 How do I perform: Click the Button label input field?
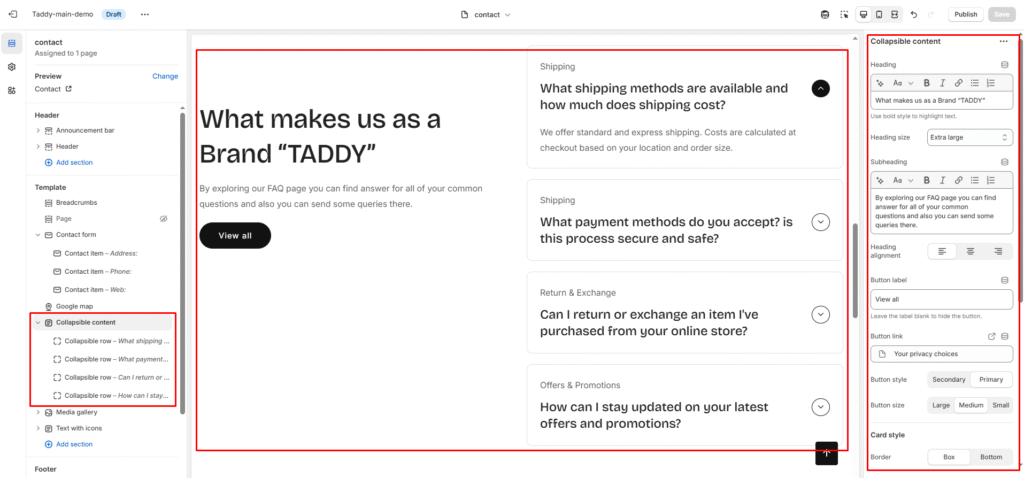tap(942, 299)
